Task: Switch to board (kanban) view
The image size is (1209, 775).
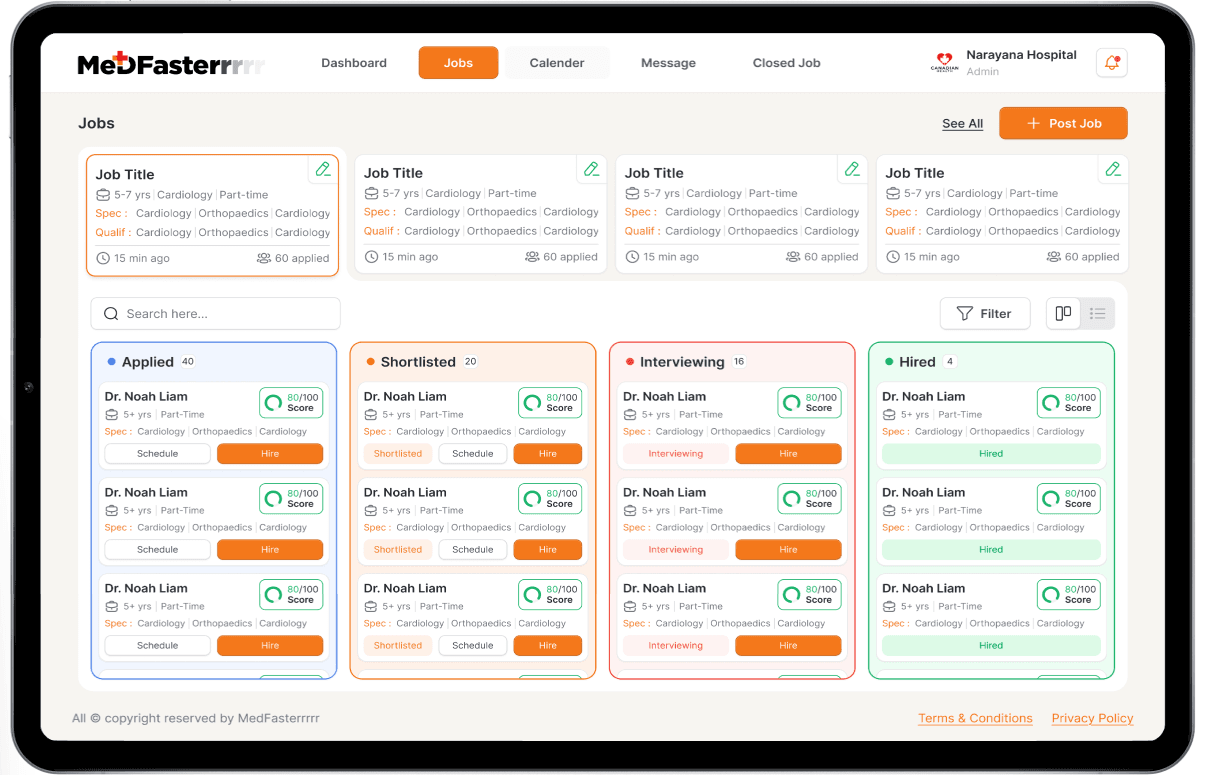Action: (x=1063, y=314)
